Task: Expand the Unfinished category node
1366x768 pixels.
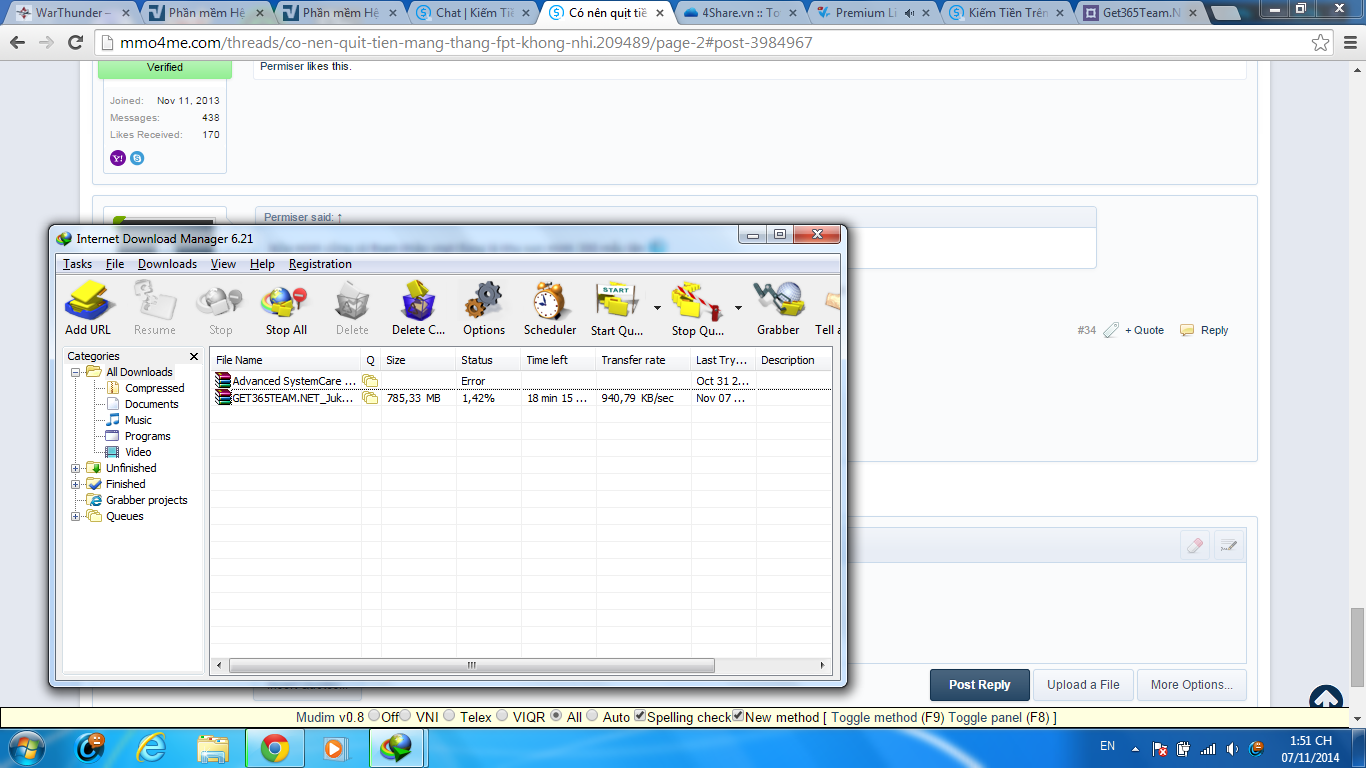Action: (x=76, y=468)
